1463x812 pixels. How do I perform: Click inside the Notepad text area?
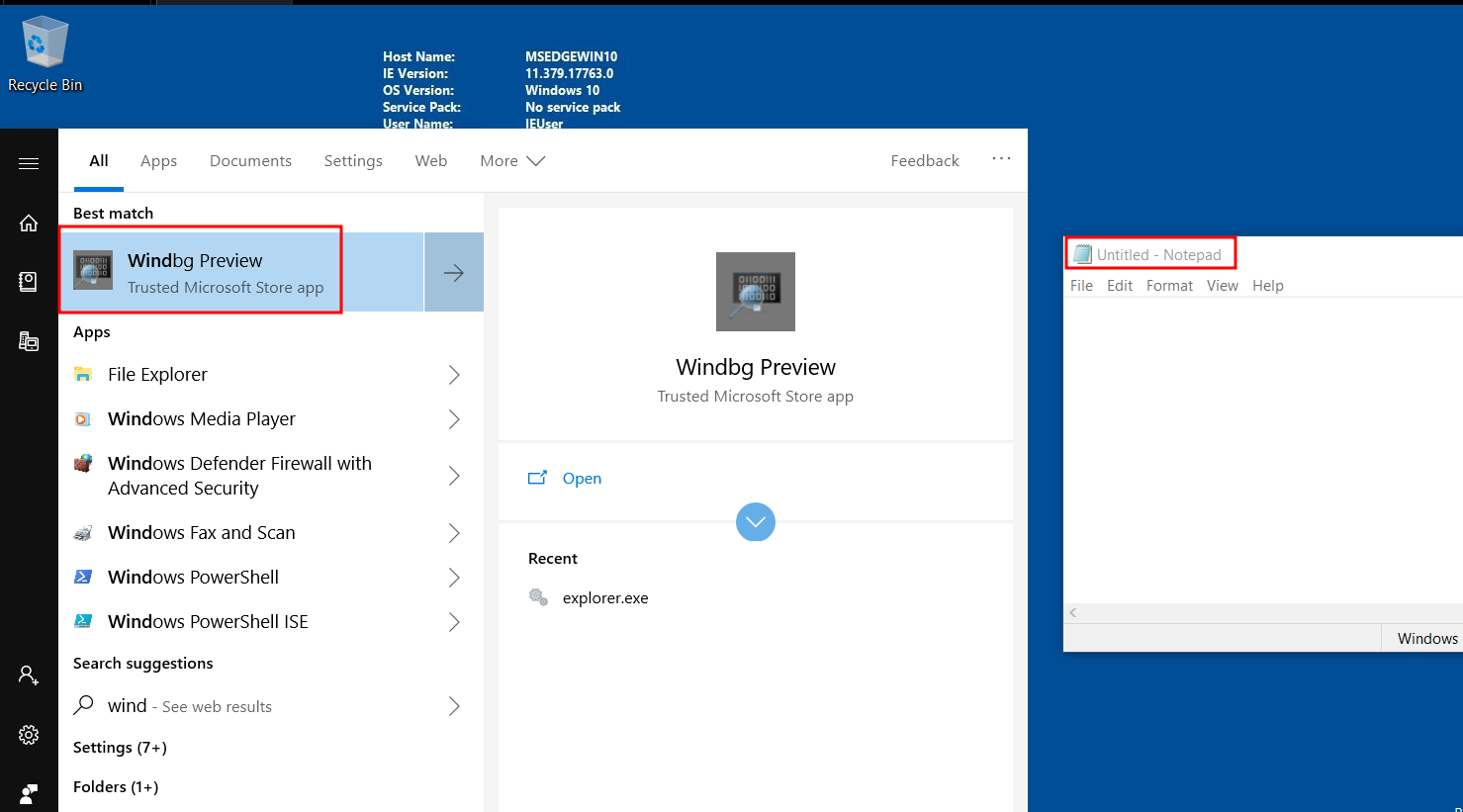click(x=1263, y=450)
